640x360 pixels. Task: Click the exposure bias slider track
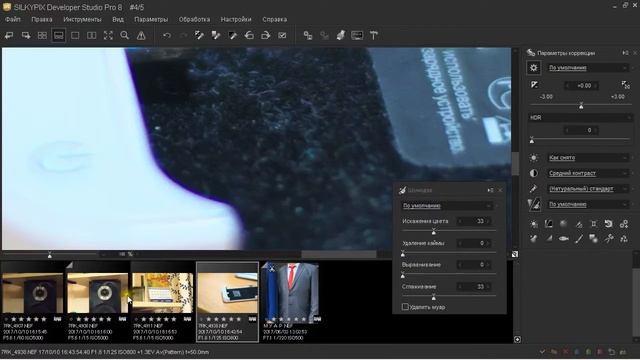pos(580,106)
